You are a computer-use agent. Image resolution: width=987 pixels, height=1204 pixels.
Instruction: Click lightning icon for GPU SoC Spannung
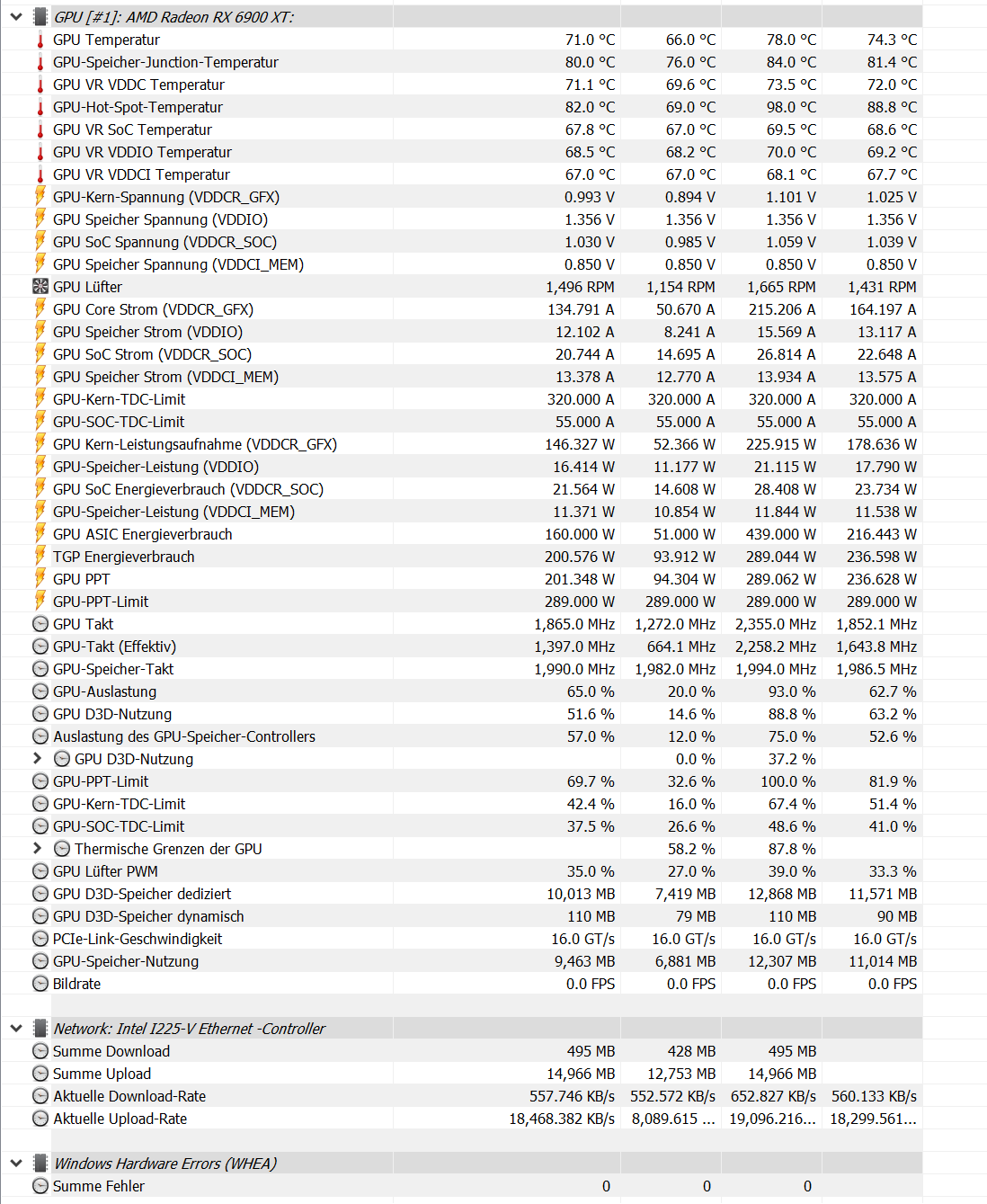click(x=40, y=241)
